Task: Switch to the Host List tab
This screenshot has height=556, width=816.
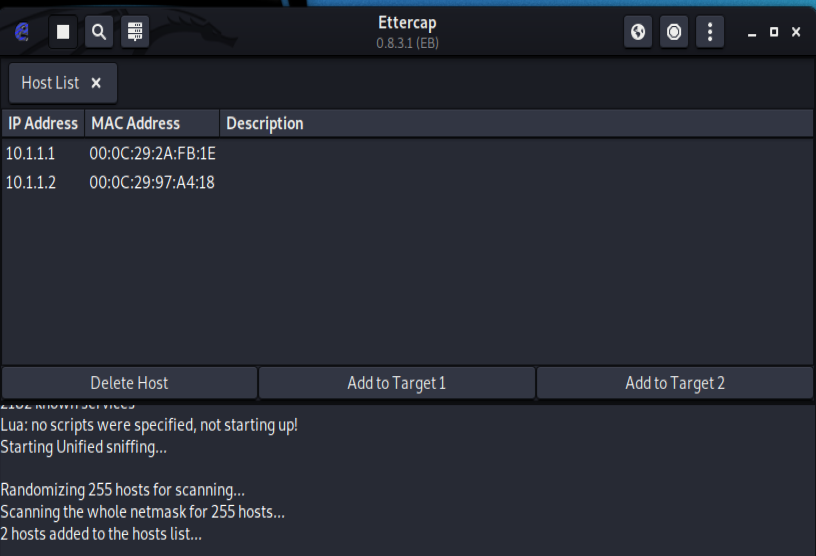Action: pyautogui.click(x=50, y=83)
